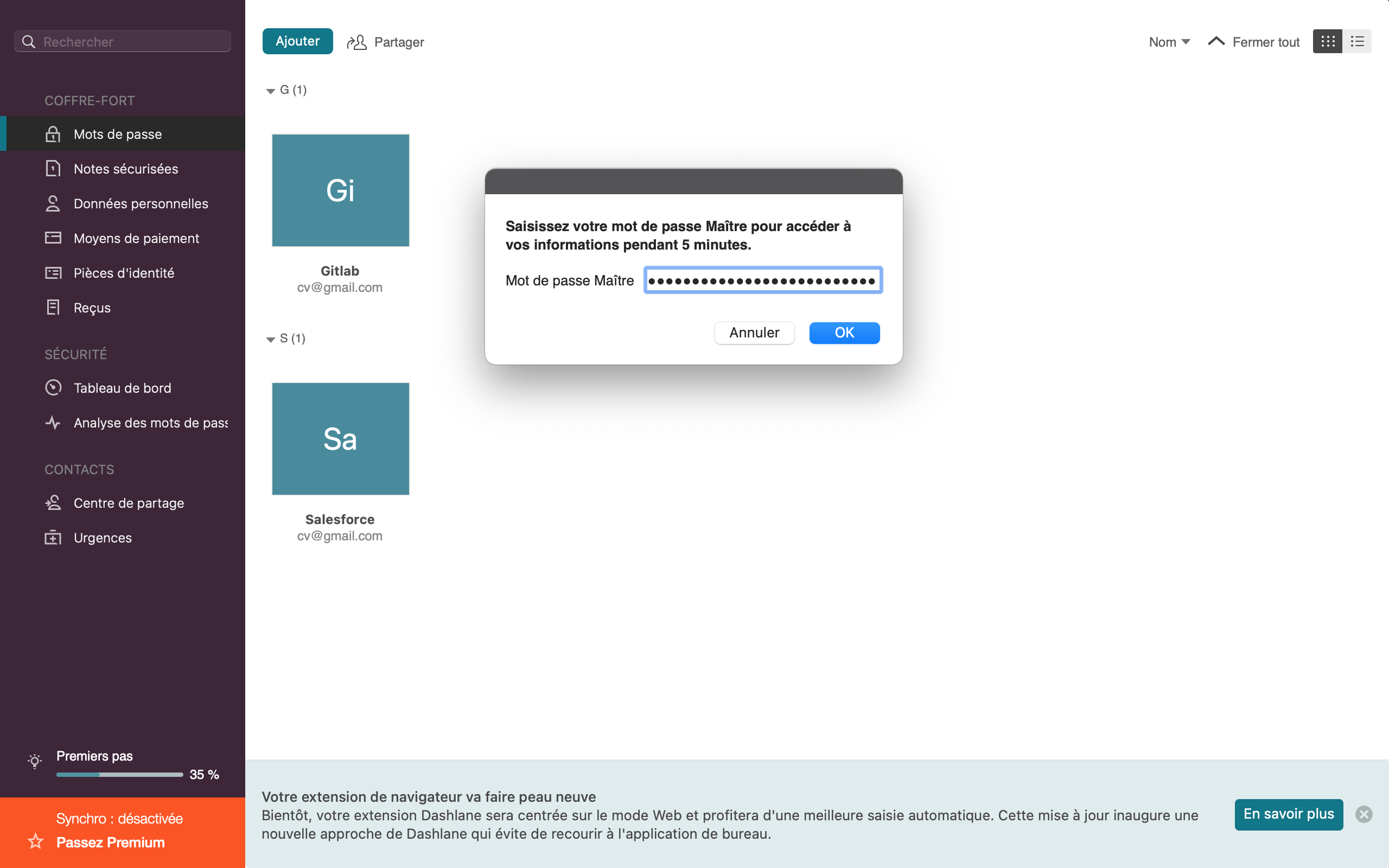The image size is (1389, 868).
Task: Click the Centre de partage icon
Action: (x=53, y=503)
